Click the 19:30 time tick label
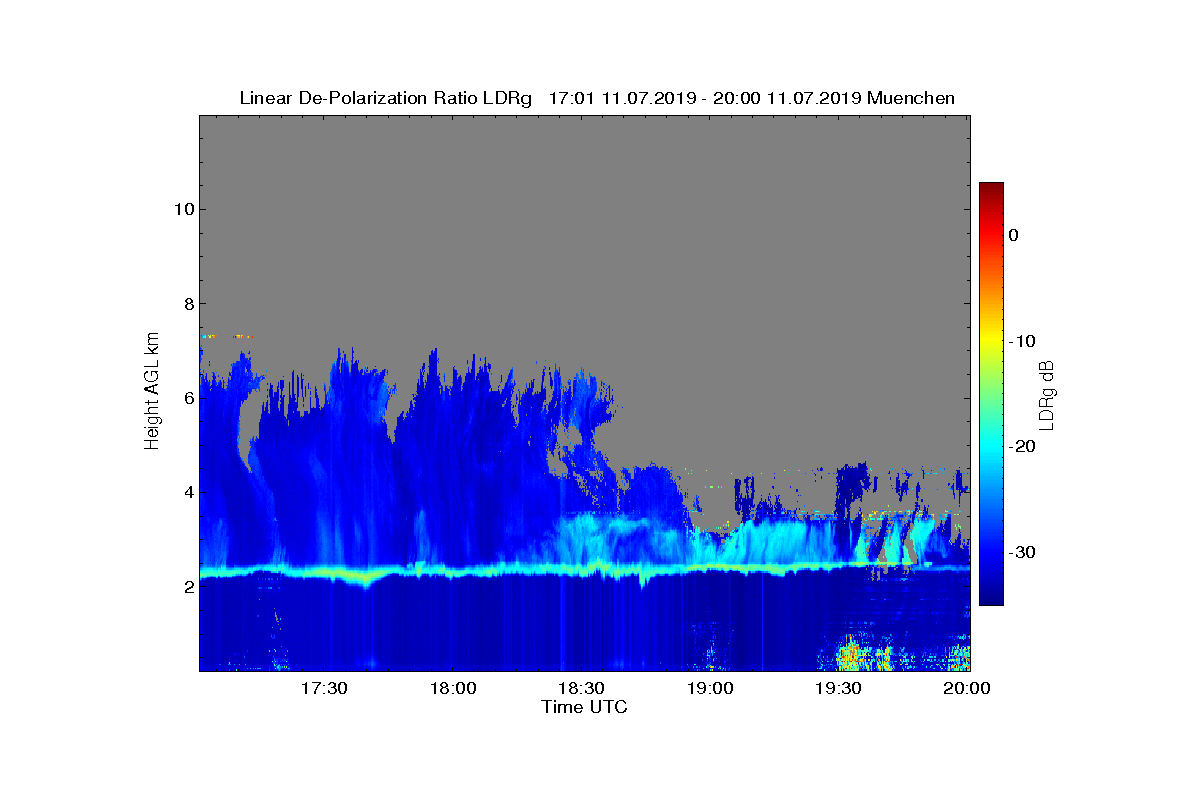Image resolution: width=1200 pixels, height=800 pixels. [838, 689]
